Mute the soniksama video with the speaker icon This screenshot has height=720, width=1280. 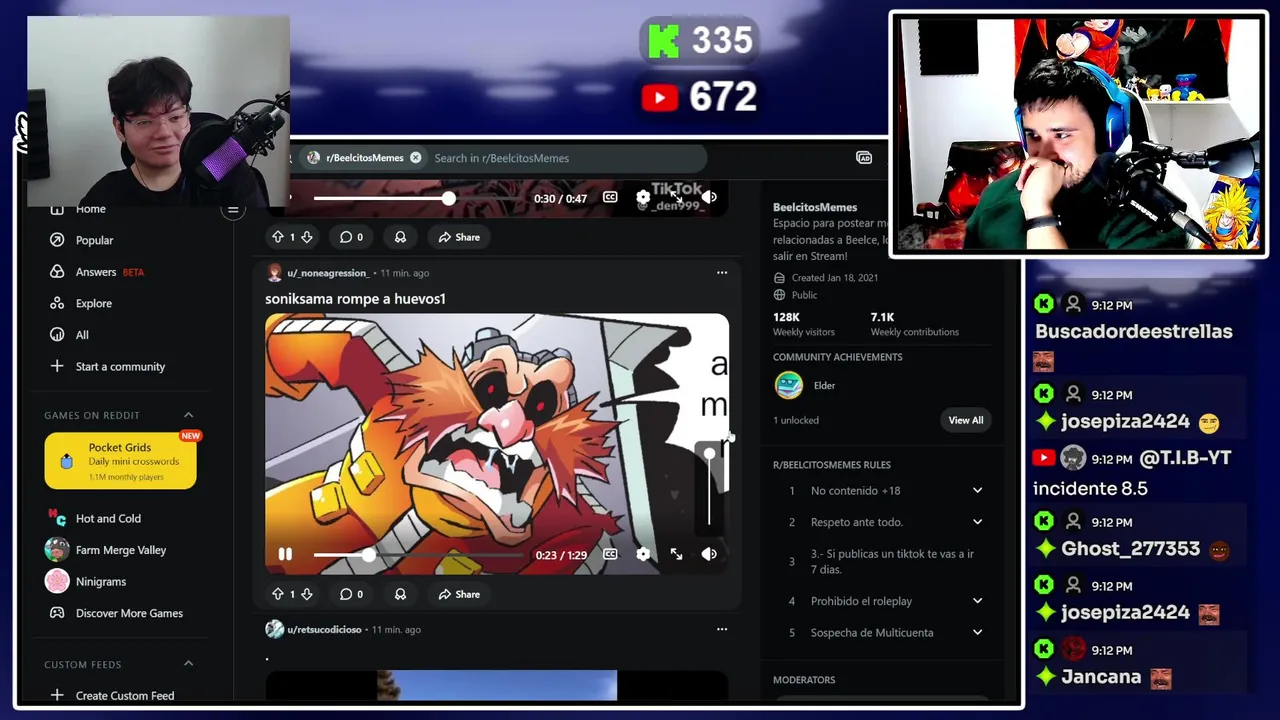pyautogui.click(x=709, y=554)
